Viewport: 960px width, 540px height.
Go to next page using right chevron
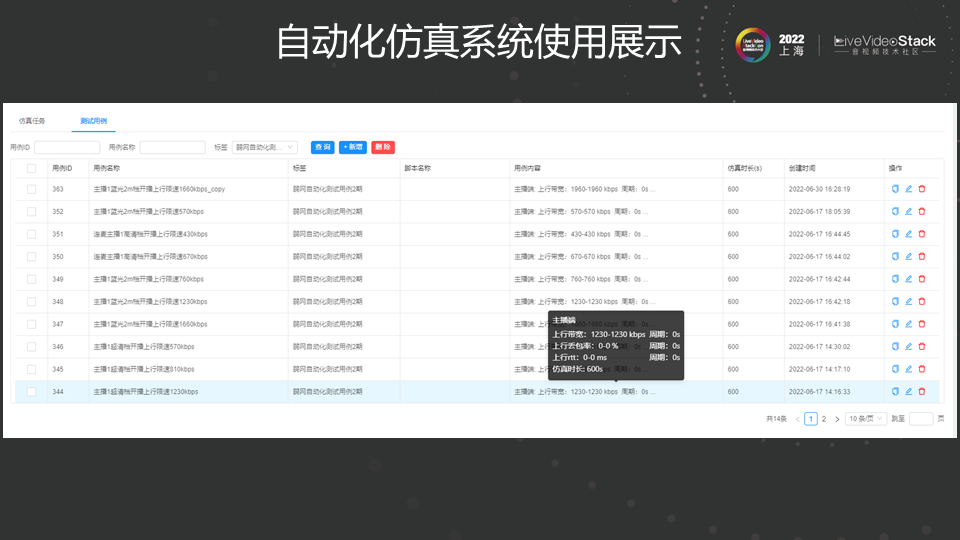[x=837, y=419]
